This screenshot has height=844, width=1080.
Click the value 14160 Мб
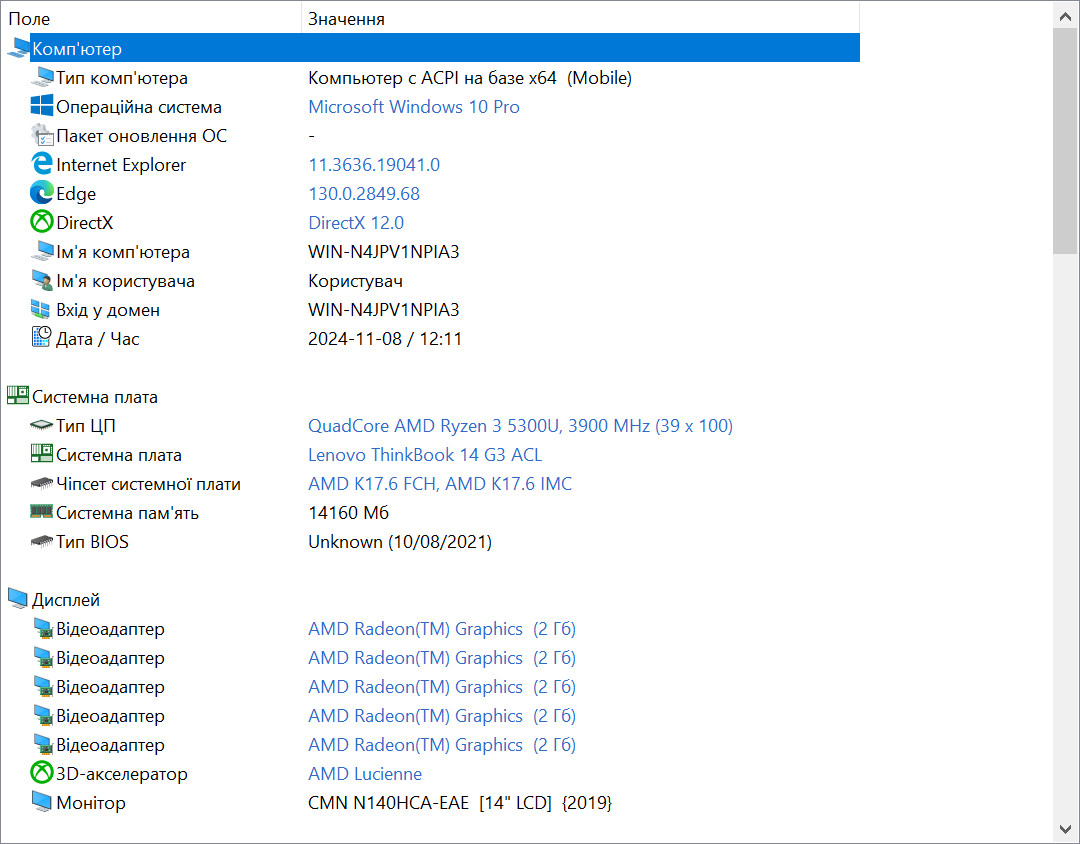tap(349, 513)
